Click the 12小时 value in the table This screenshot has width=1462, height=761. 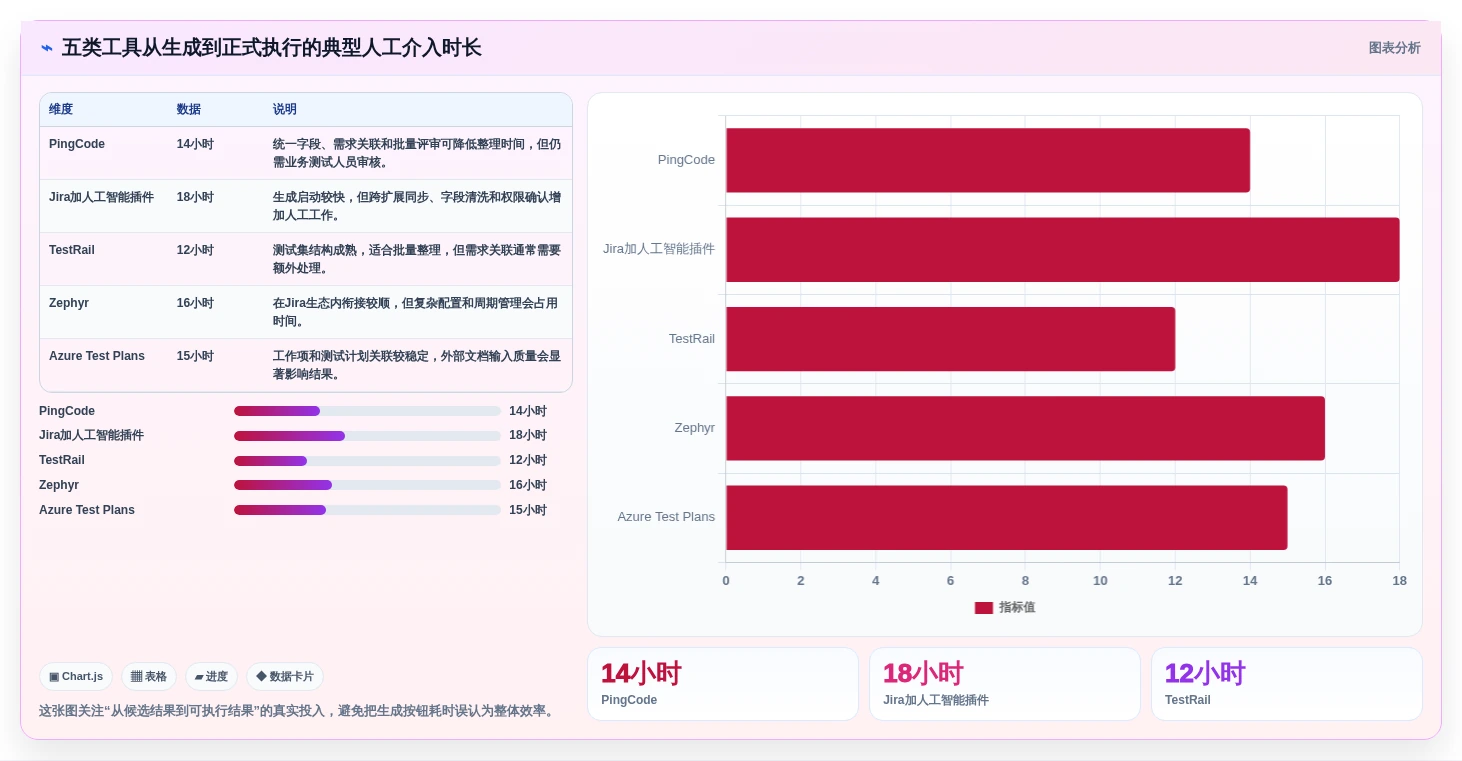(x=195, y=250)
